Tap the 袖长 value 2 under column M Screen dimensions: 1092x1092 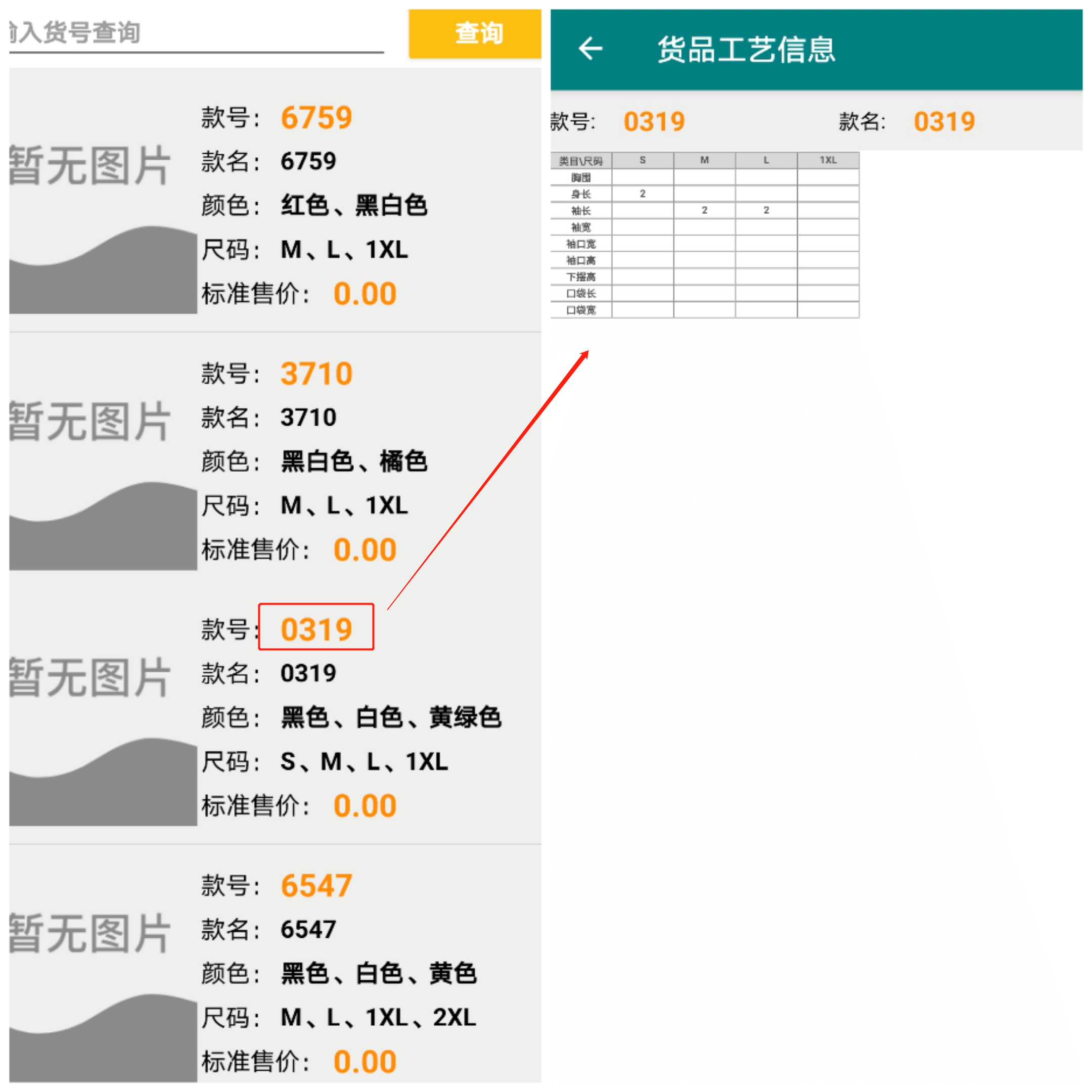click(704, 210)
